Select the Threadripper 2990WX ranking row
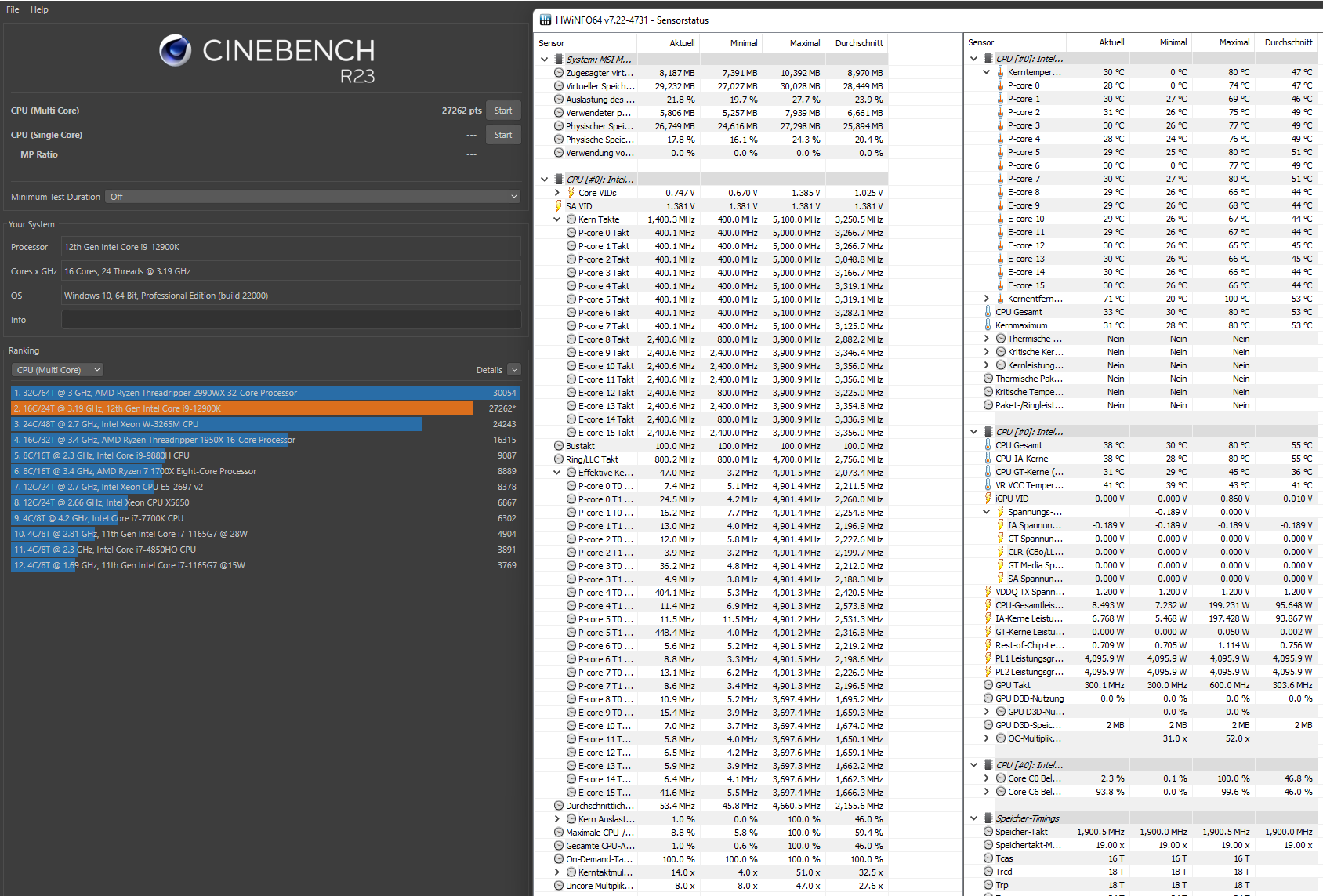This screenshot has width=1323, height=896. 265,393
